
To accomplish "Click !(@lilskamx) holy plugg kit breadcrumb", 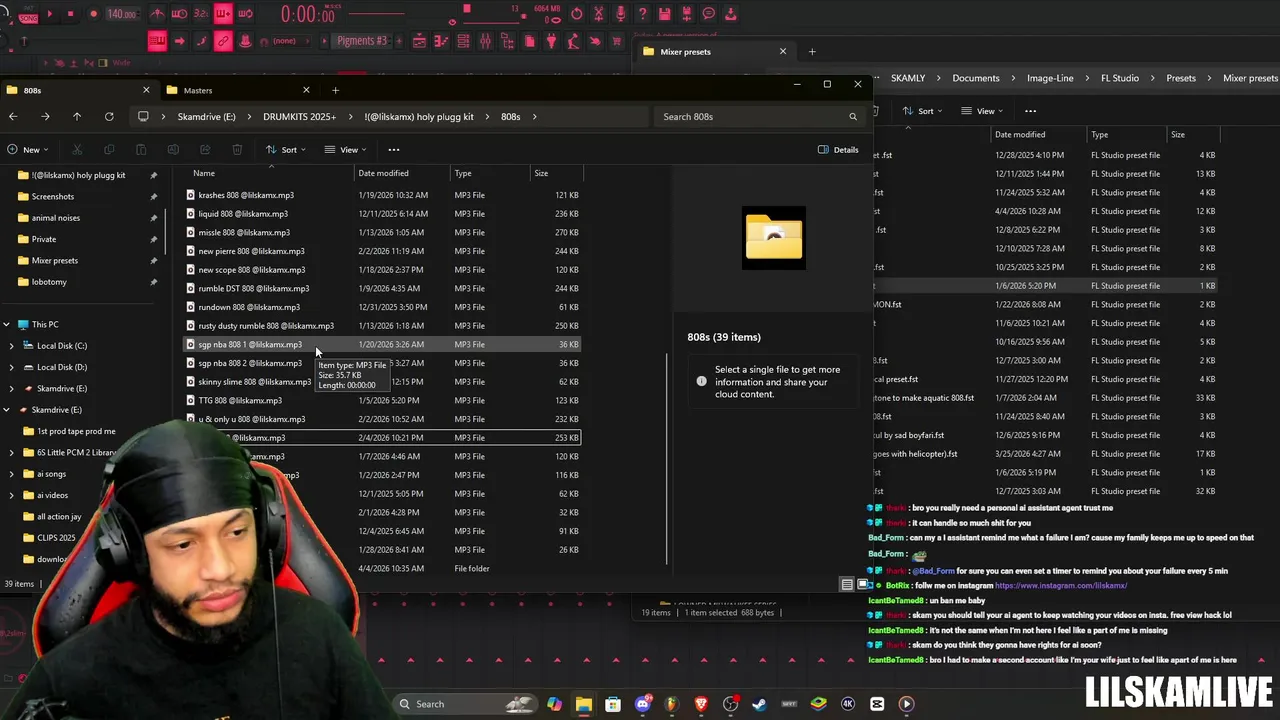I will click(x=419, y=117).
